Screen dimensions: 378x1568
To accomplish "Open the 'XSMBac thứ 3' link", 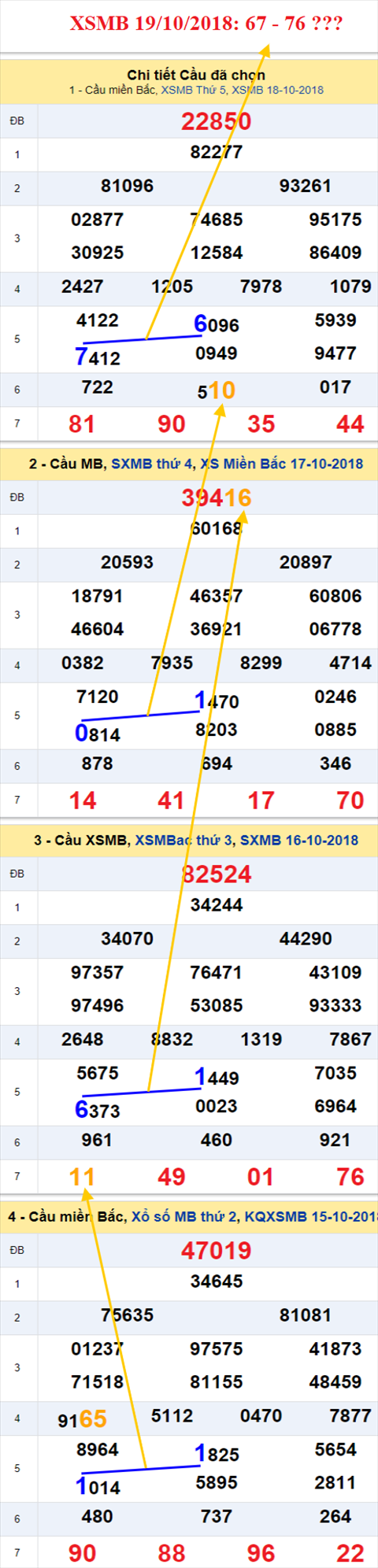I will 183,840.
